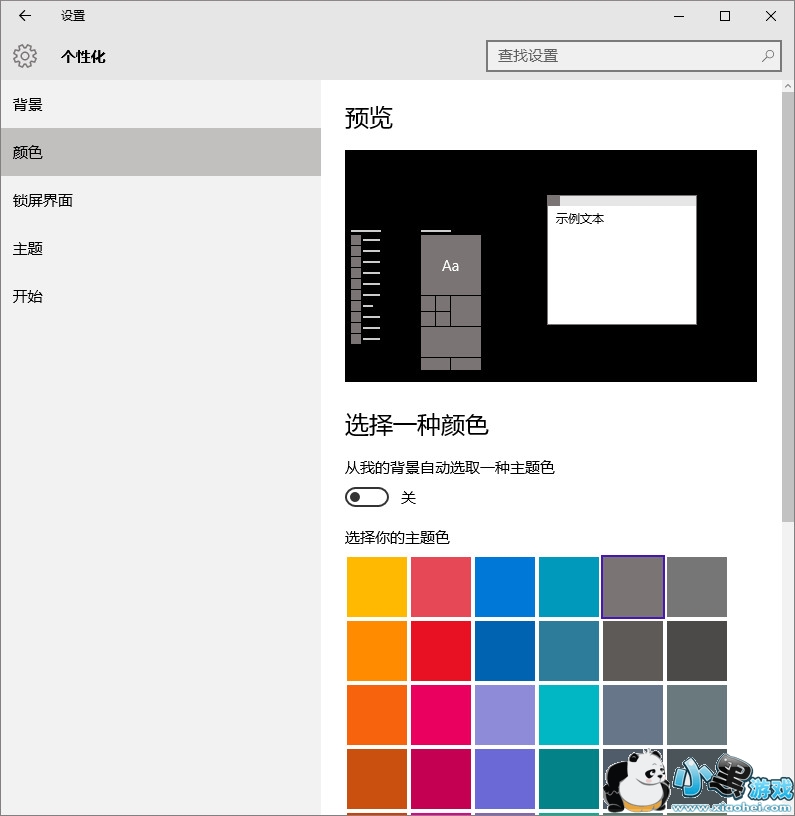Pick the yellow accent color swatch
The image size is (795, 816).
[x=377, y=586]
